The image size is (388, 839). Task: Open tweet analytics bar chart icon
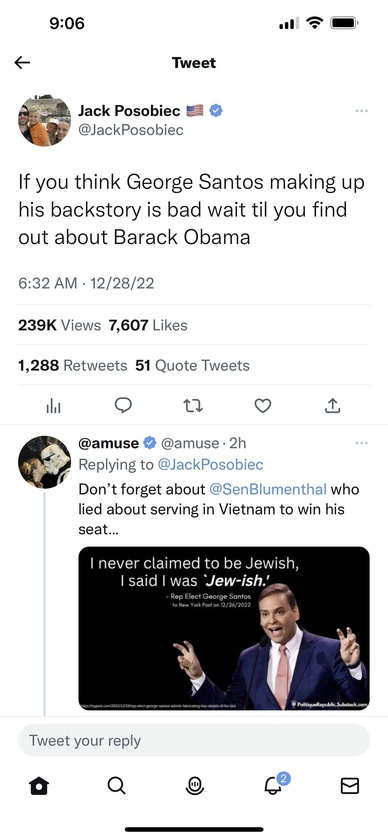[x=53, y=407]
